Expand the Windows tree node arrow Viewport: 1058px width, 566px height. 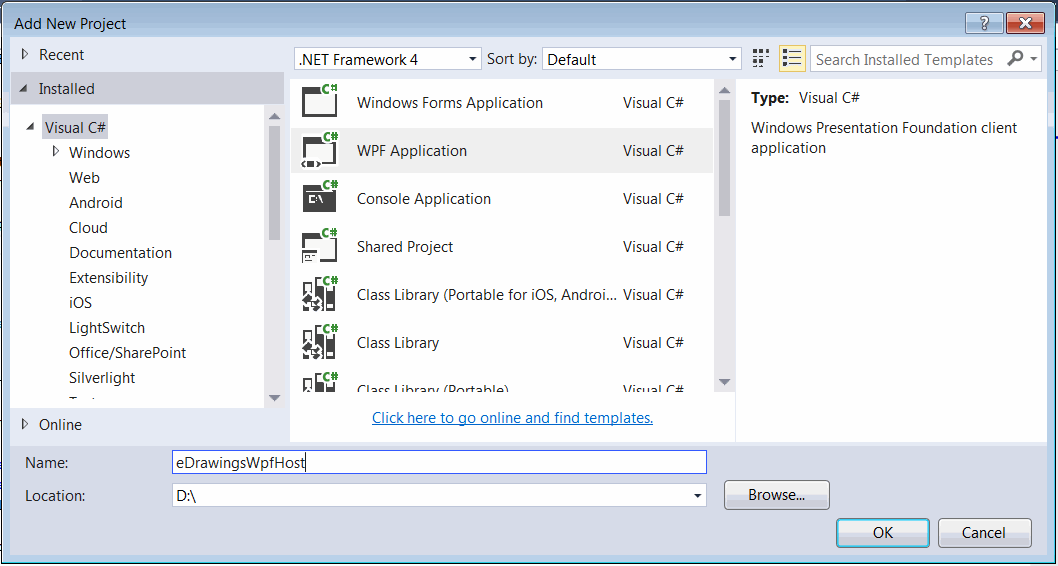point(56,152)
